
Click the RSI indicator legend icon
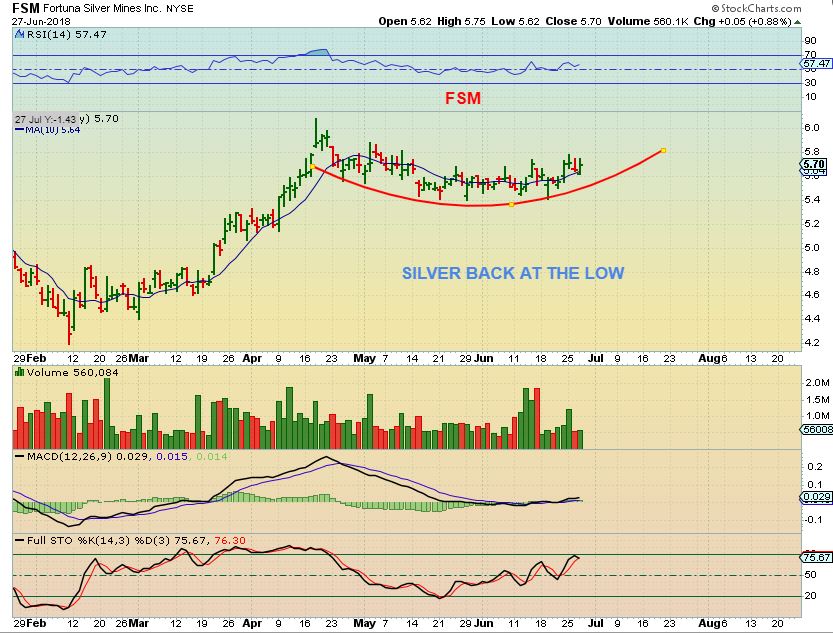19,34
